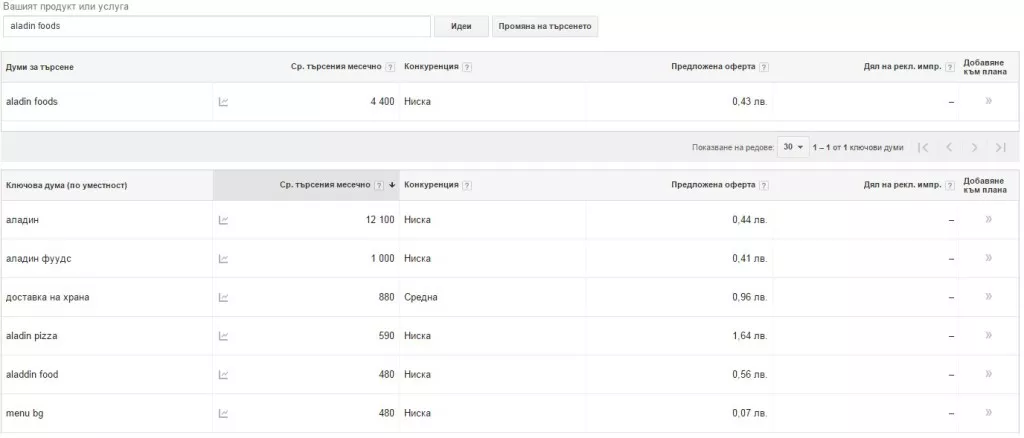Click the Идеи button
This screenshot has width=1024, height=438.
[x=461, y=27]
